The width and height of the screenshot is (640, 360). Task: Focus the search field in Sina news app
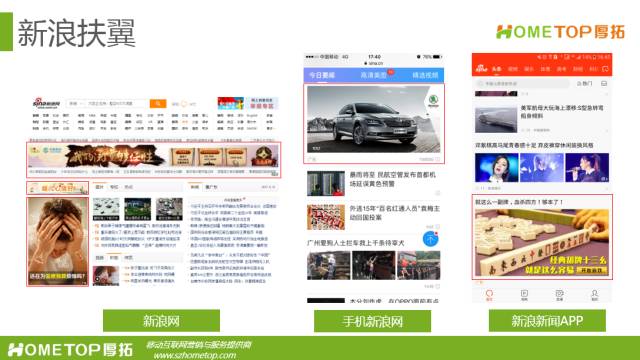(522, 84)
